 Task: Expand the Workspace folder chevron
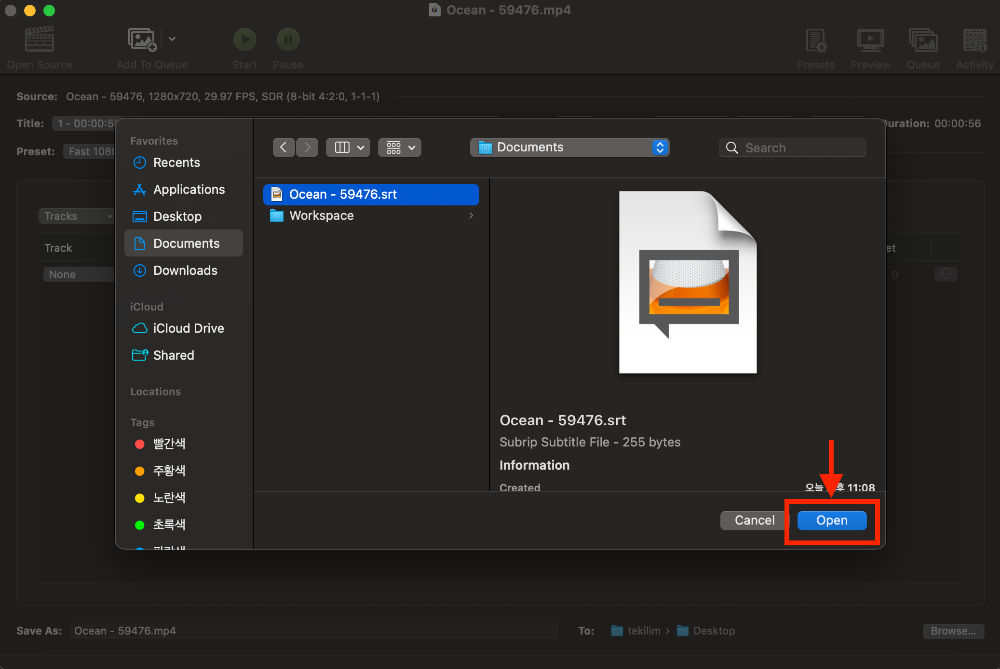471,216
